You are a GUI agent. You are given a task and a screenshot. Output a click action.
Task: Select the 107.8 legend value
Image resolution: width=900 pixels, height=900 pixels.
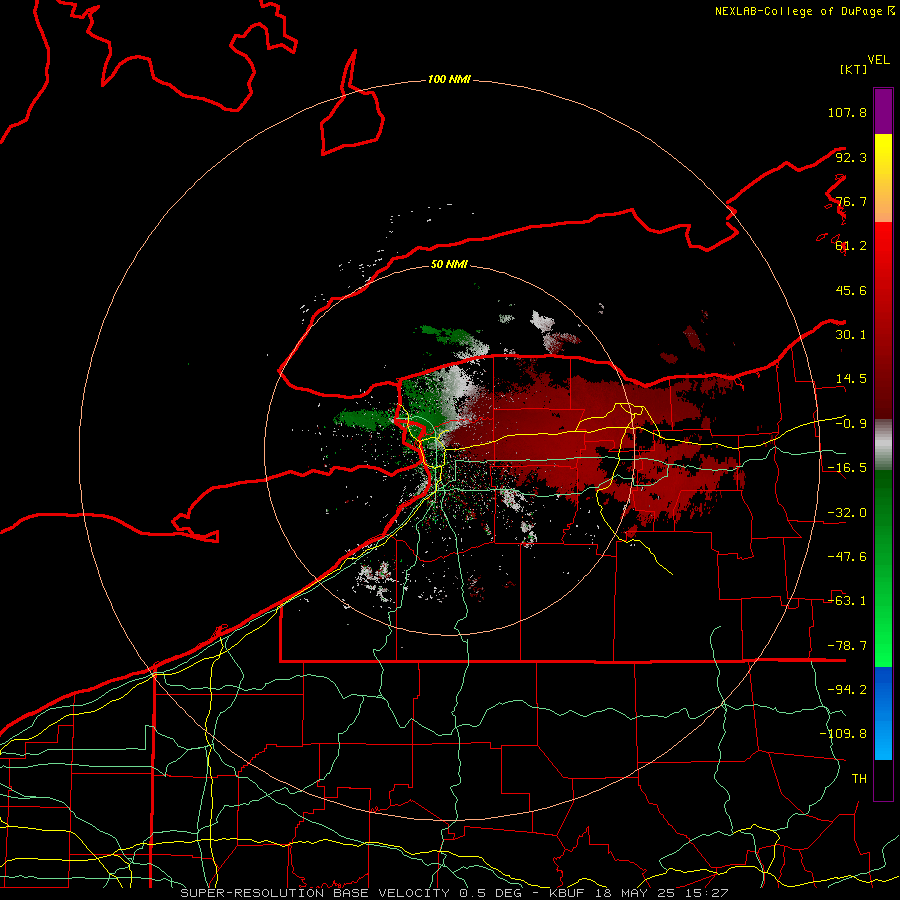click(847, 112)
